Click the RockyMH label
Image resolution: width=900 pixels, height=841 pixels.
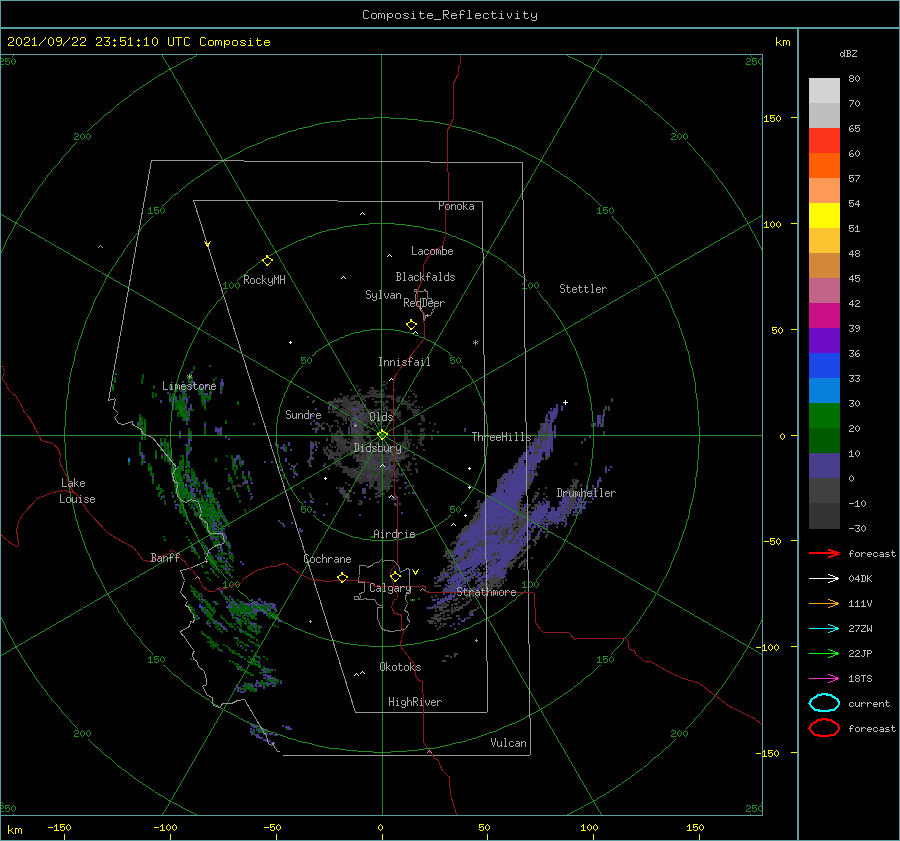coord(264,280)
